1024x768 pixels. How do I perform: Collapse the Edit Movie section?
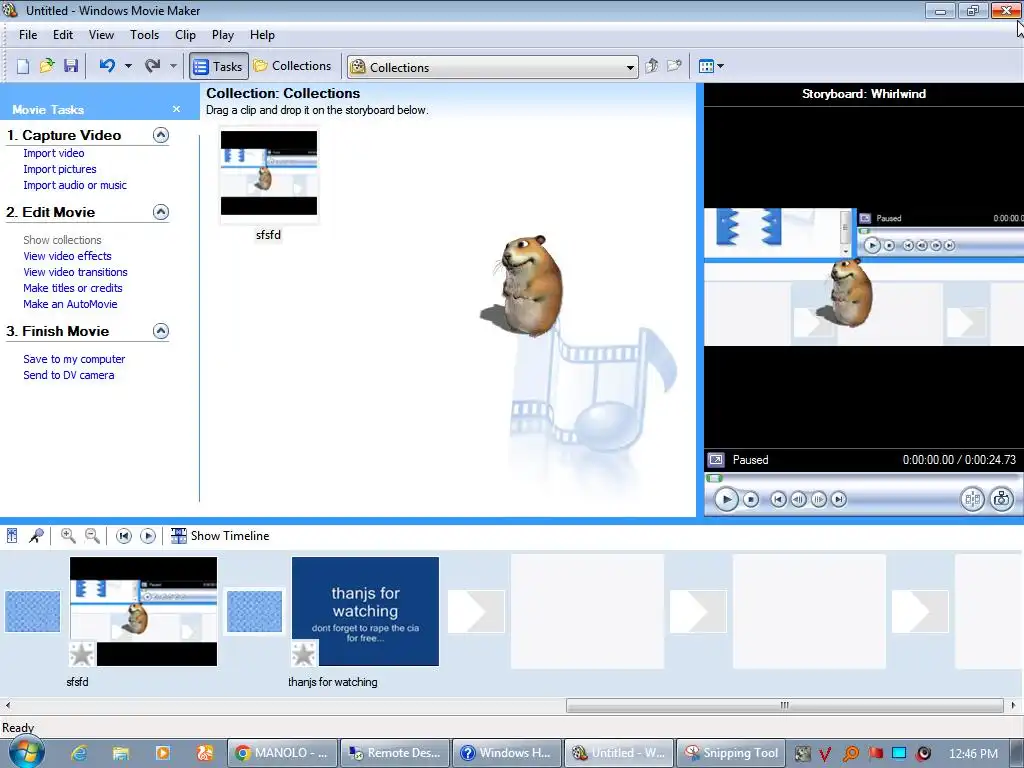pyautogui.click(x=161, y=212)
